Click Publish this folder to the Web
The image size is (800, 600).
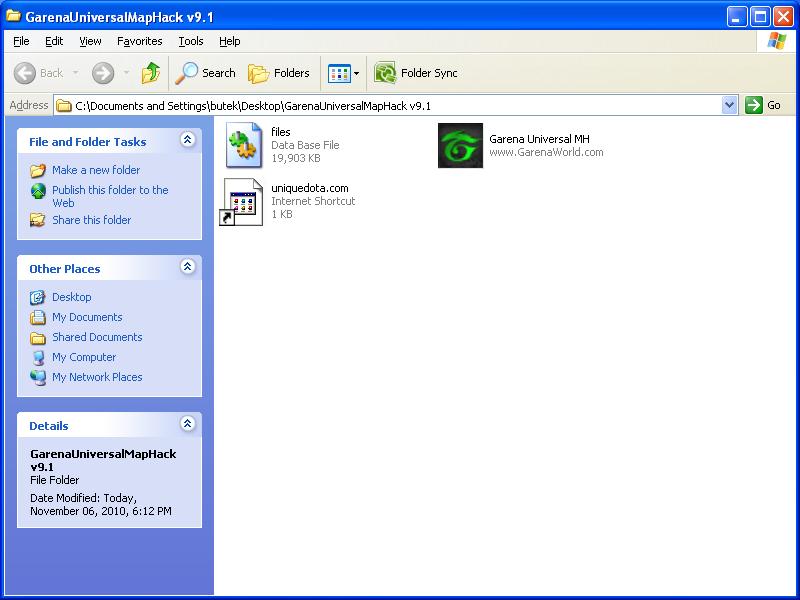[110, 196]
